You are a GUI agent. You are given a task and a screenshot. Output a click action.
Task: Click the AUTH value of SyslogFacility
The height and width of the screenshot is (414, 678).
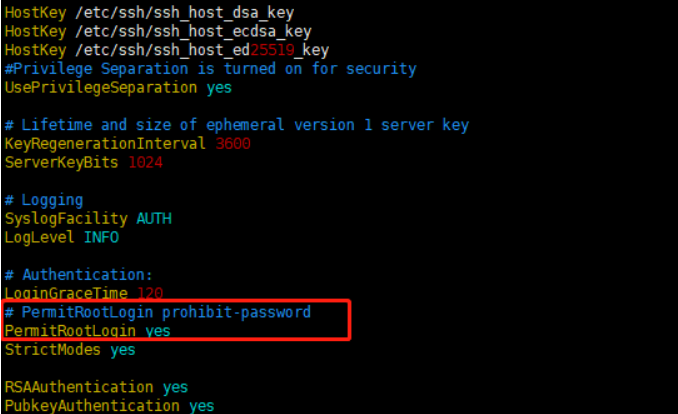click(153, 218)
